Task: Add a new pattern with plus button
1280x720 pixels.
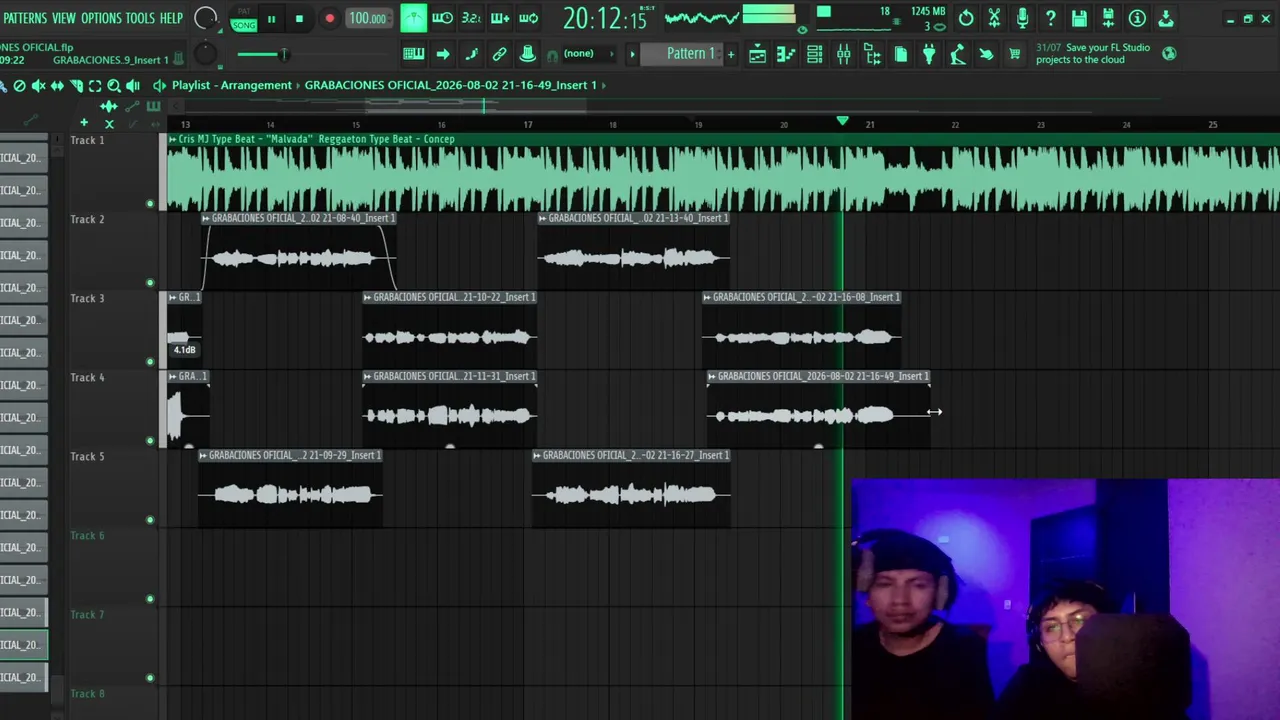Action: pyautogui.click(x=731, y=54)
